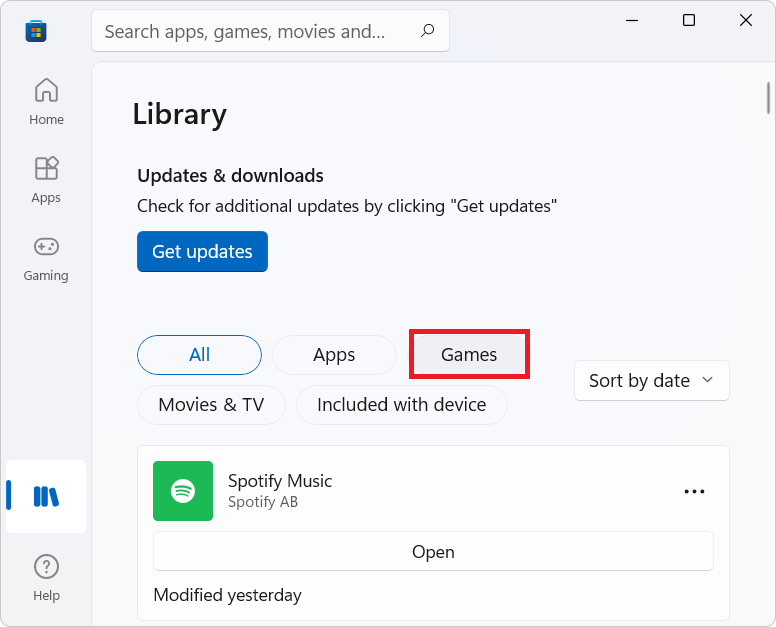Filter library by Apps
This screenshot has height=627, width=776.
pyautogui.click(x=334, y=355)
